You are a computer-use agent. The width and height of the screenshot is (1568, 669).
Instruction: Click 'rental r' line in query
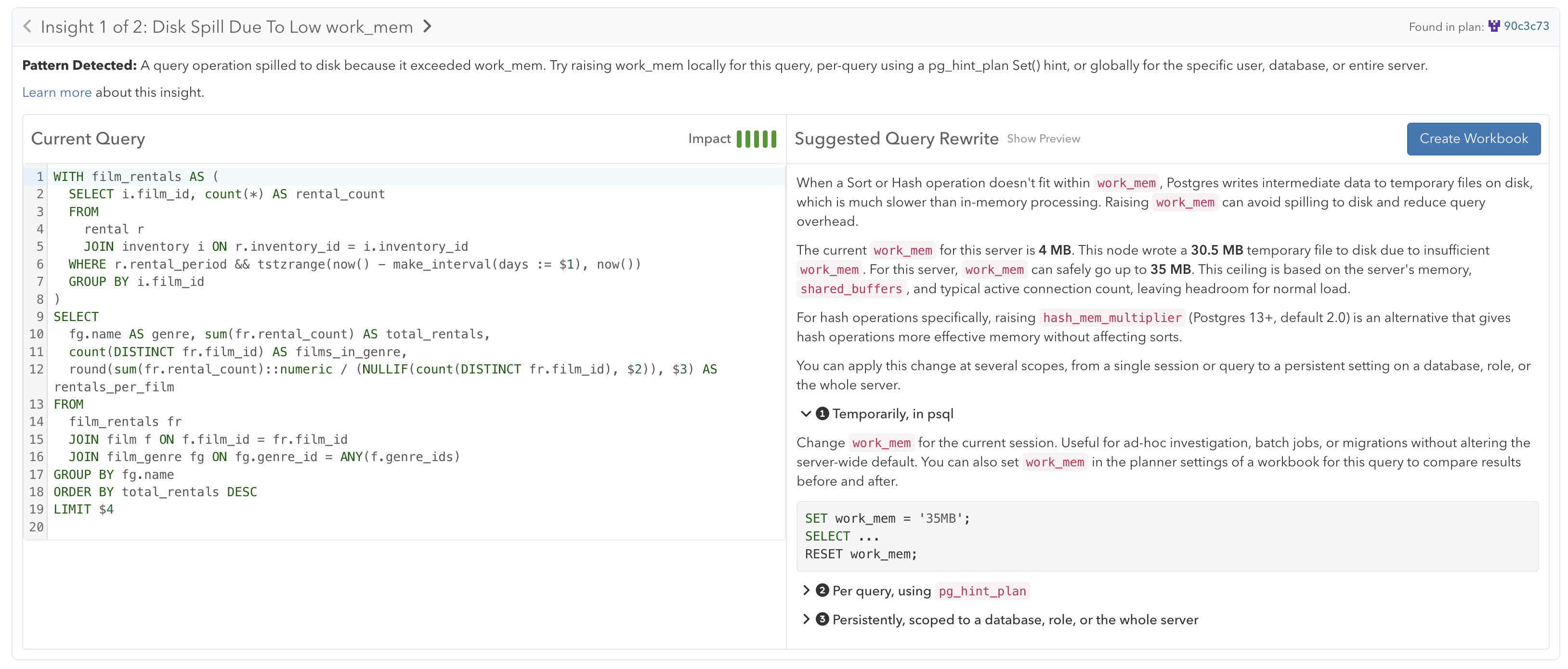click(114, 229)
